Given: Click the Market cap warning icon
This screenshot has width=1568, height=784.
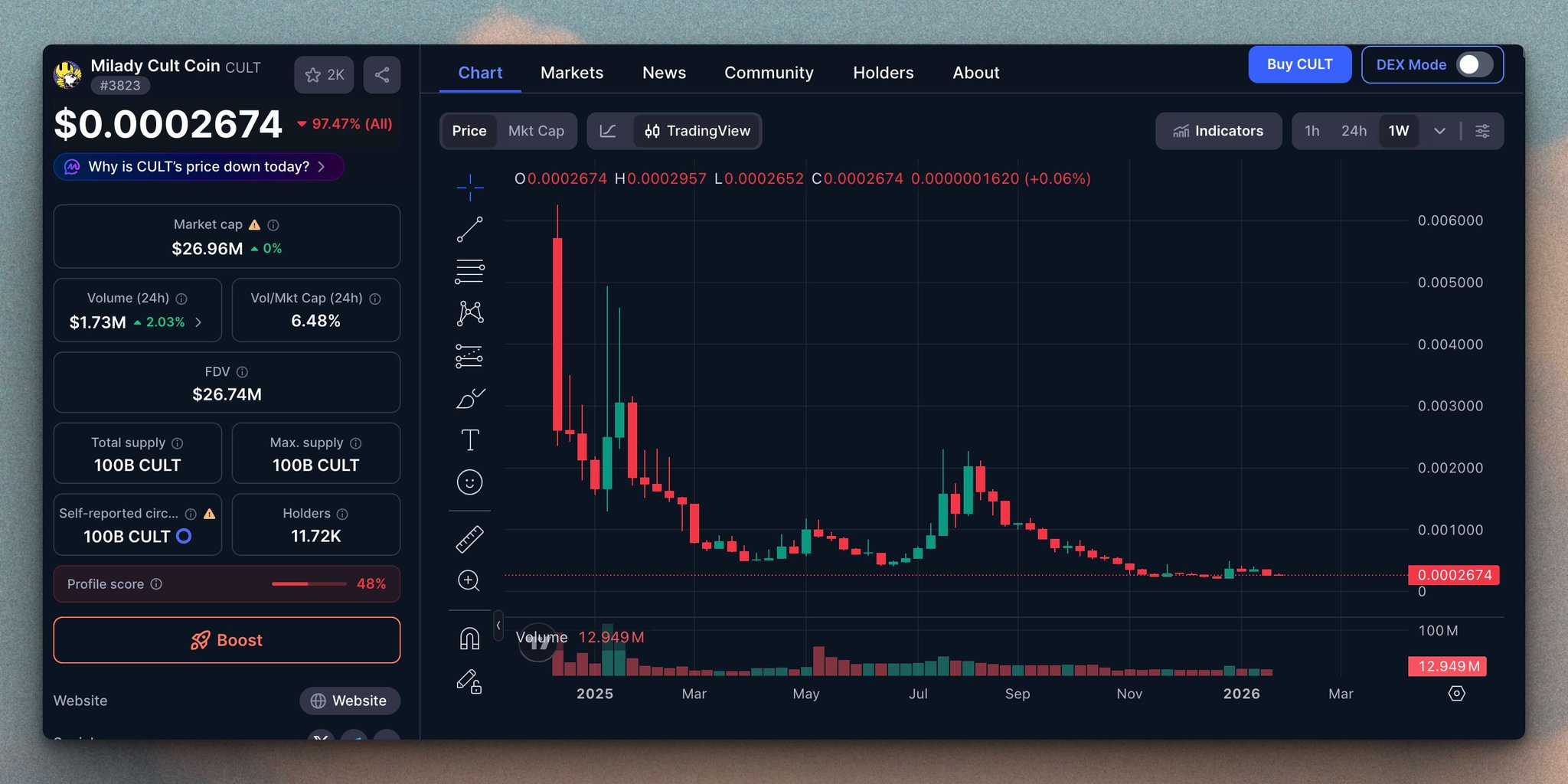Looking at the screenshot, I should click(255, 225).
